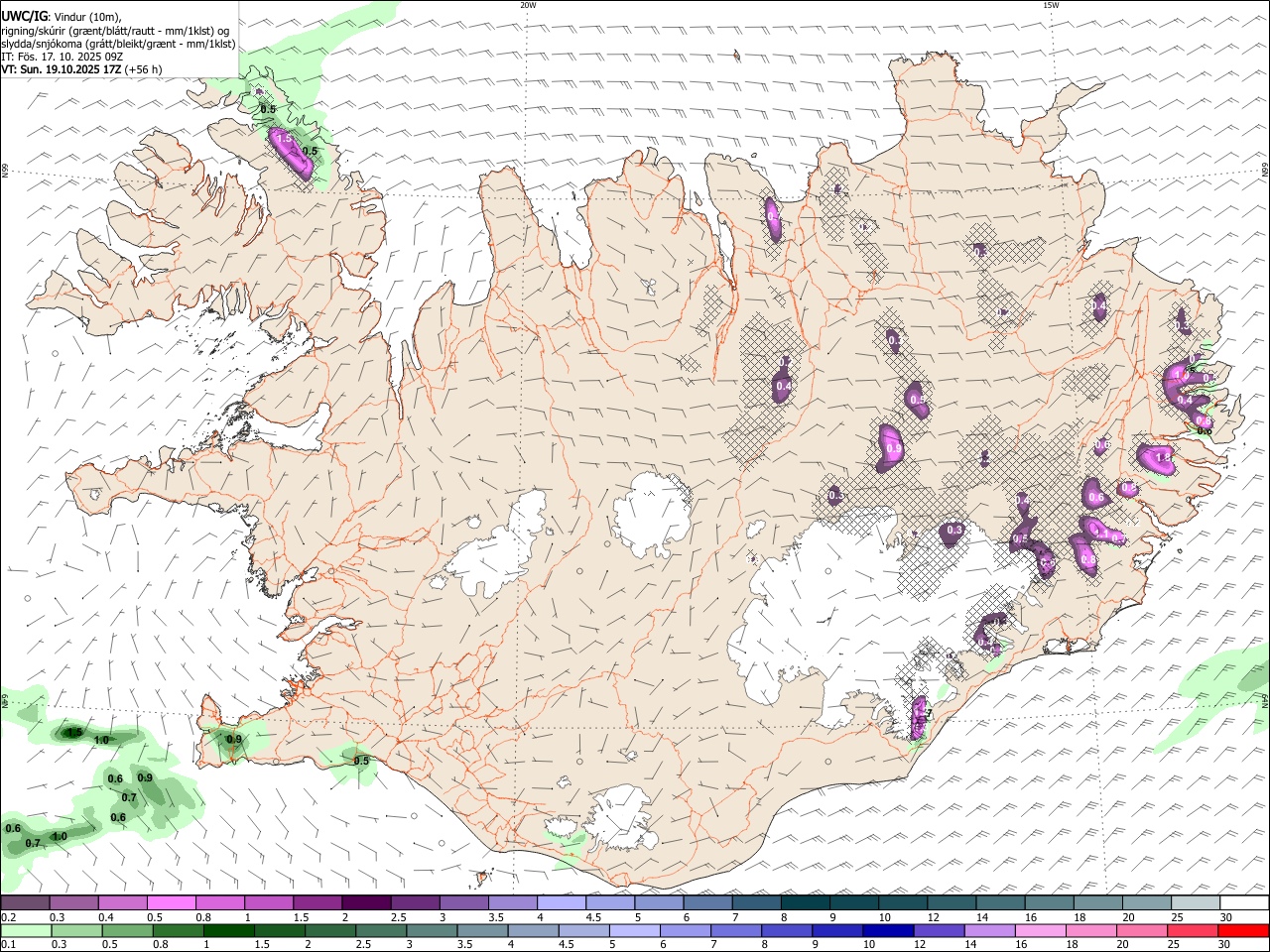Click the 'IT: Fös. 17. 10. 2025 09Z' line
Image resolution: width=1270 pixels, height=952 pixels.
(x=62, y=57)
